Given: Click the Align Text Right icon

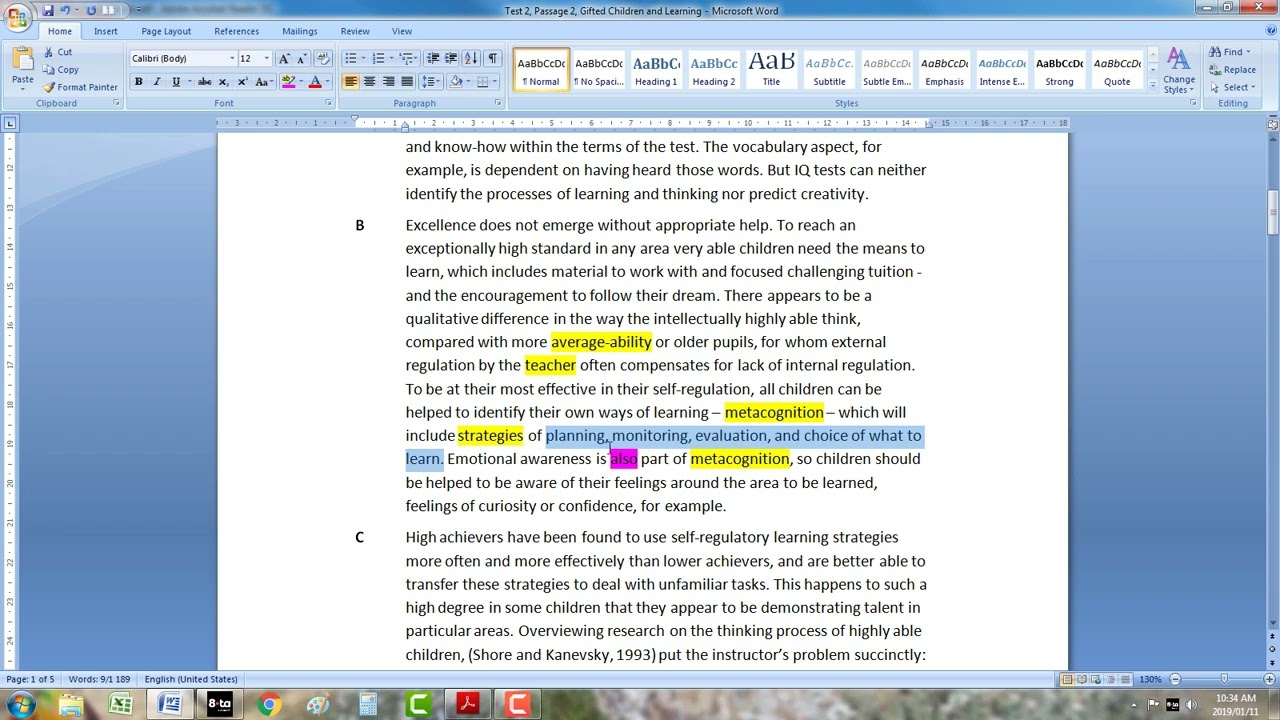Looking at the screenshot, I should (x=388, y=82).
